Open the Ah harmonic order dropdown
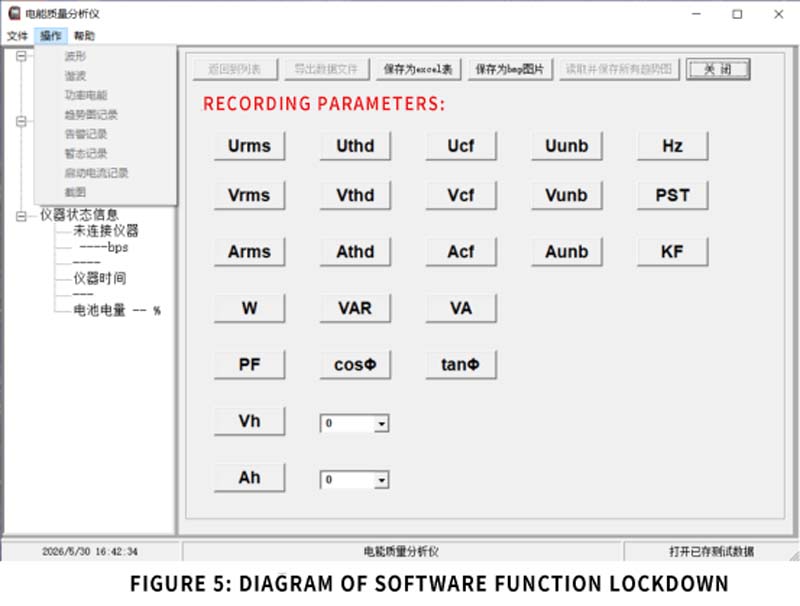Screen dimensions: 800x606 (x=381, y=480)
